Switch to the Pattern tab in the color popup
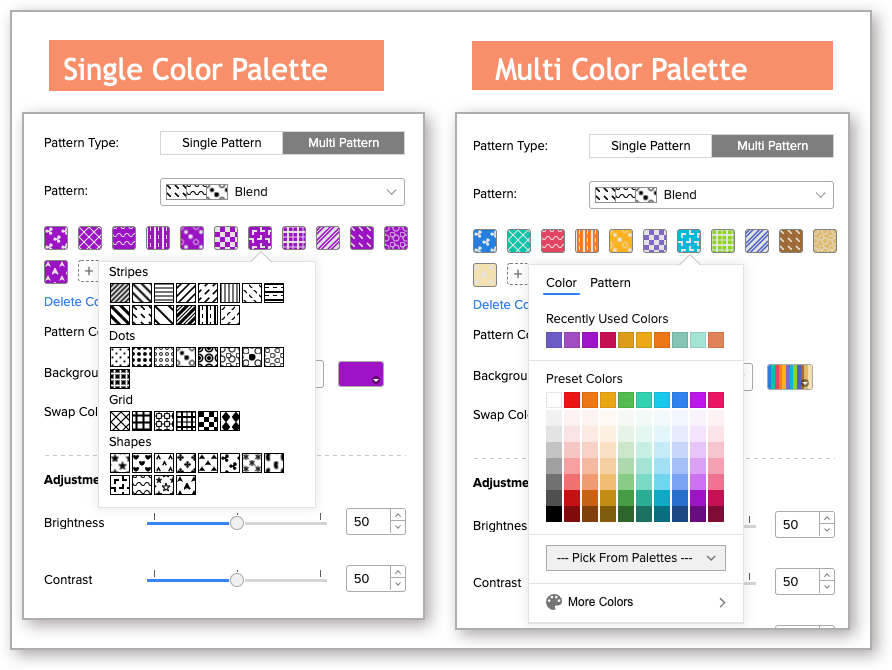Screen dimensions: 892x670 click(x=611, y=283)
